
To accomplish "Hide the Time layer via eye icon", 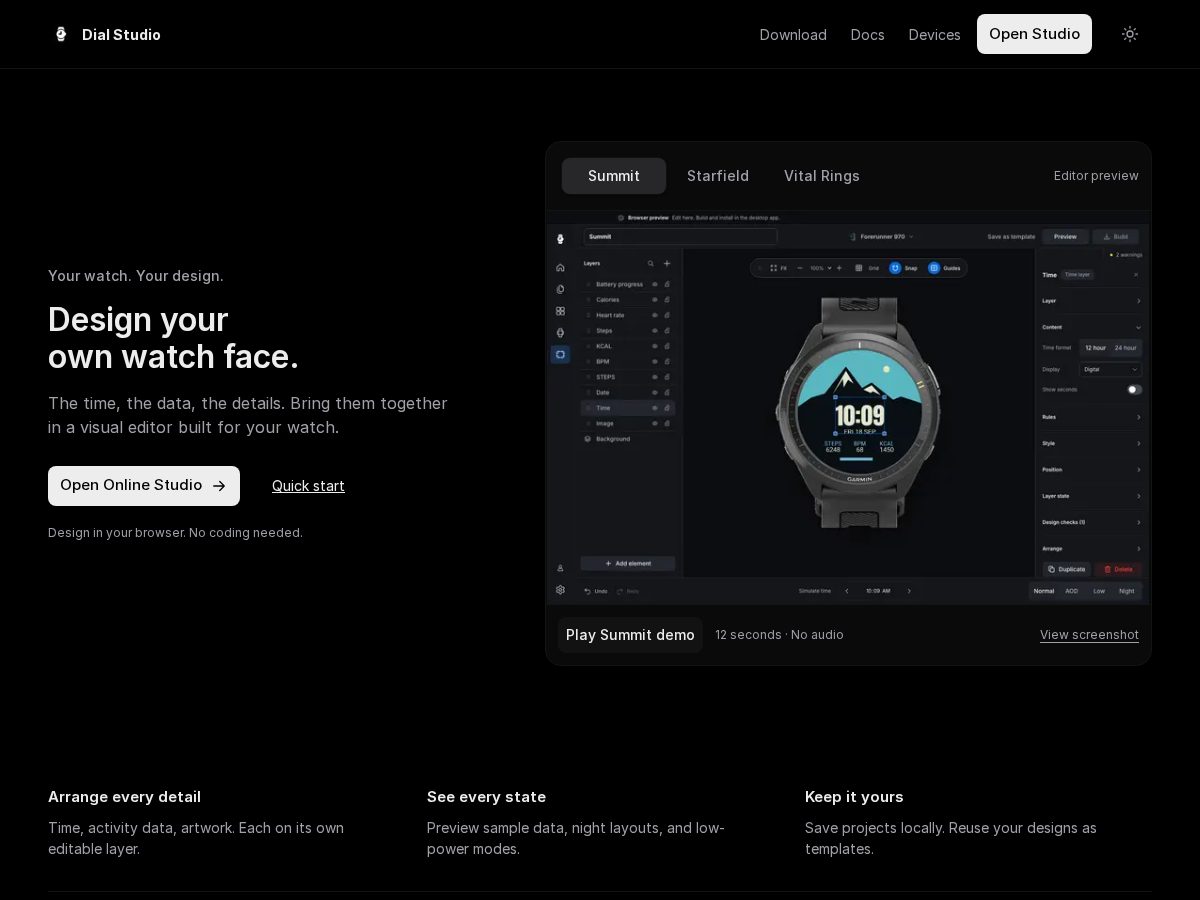I will click(655, 408).
